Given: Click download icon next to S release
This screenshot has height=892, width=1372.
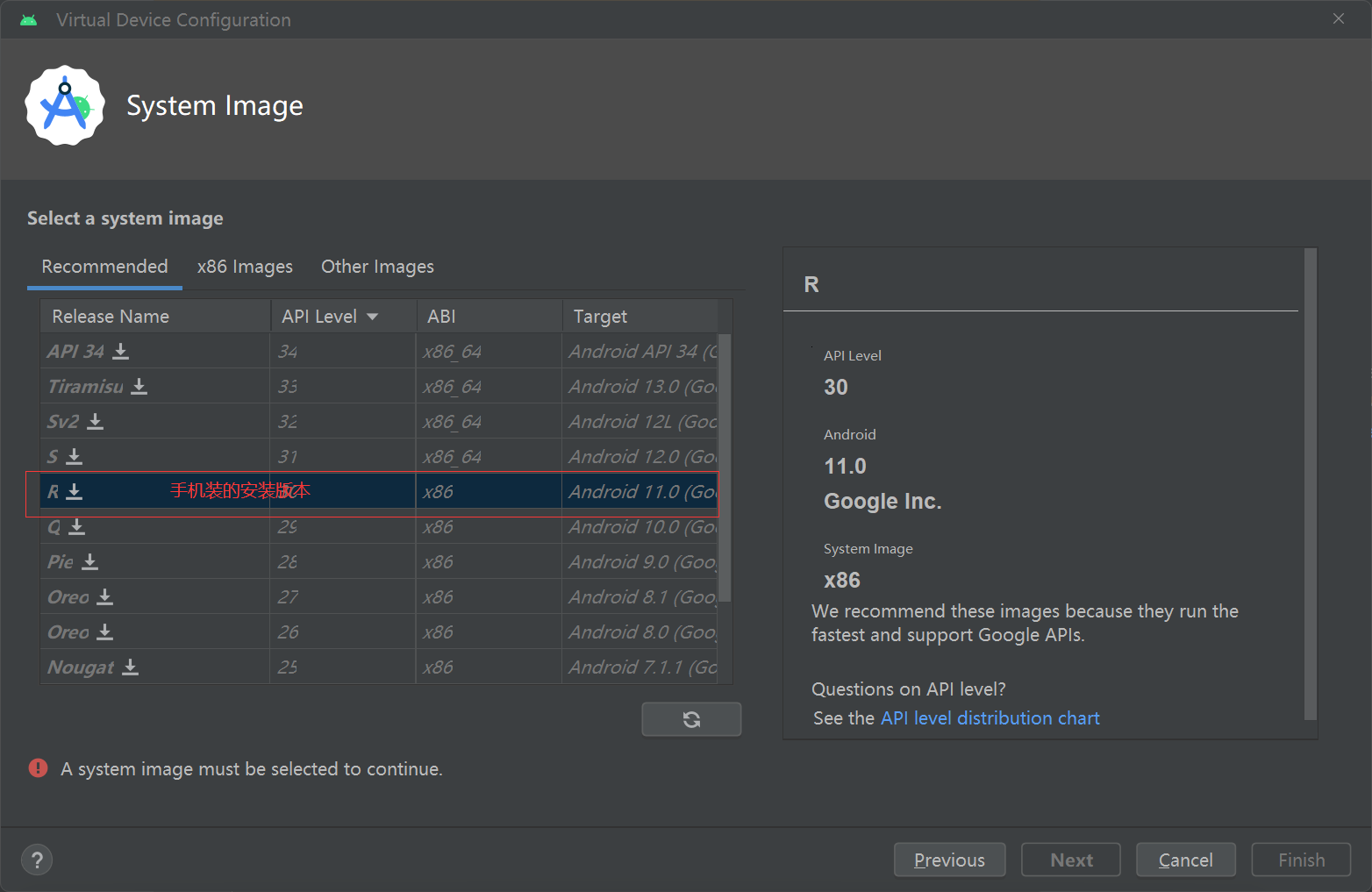Looking at the screenshot, I should [75, 457].
